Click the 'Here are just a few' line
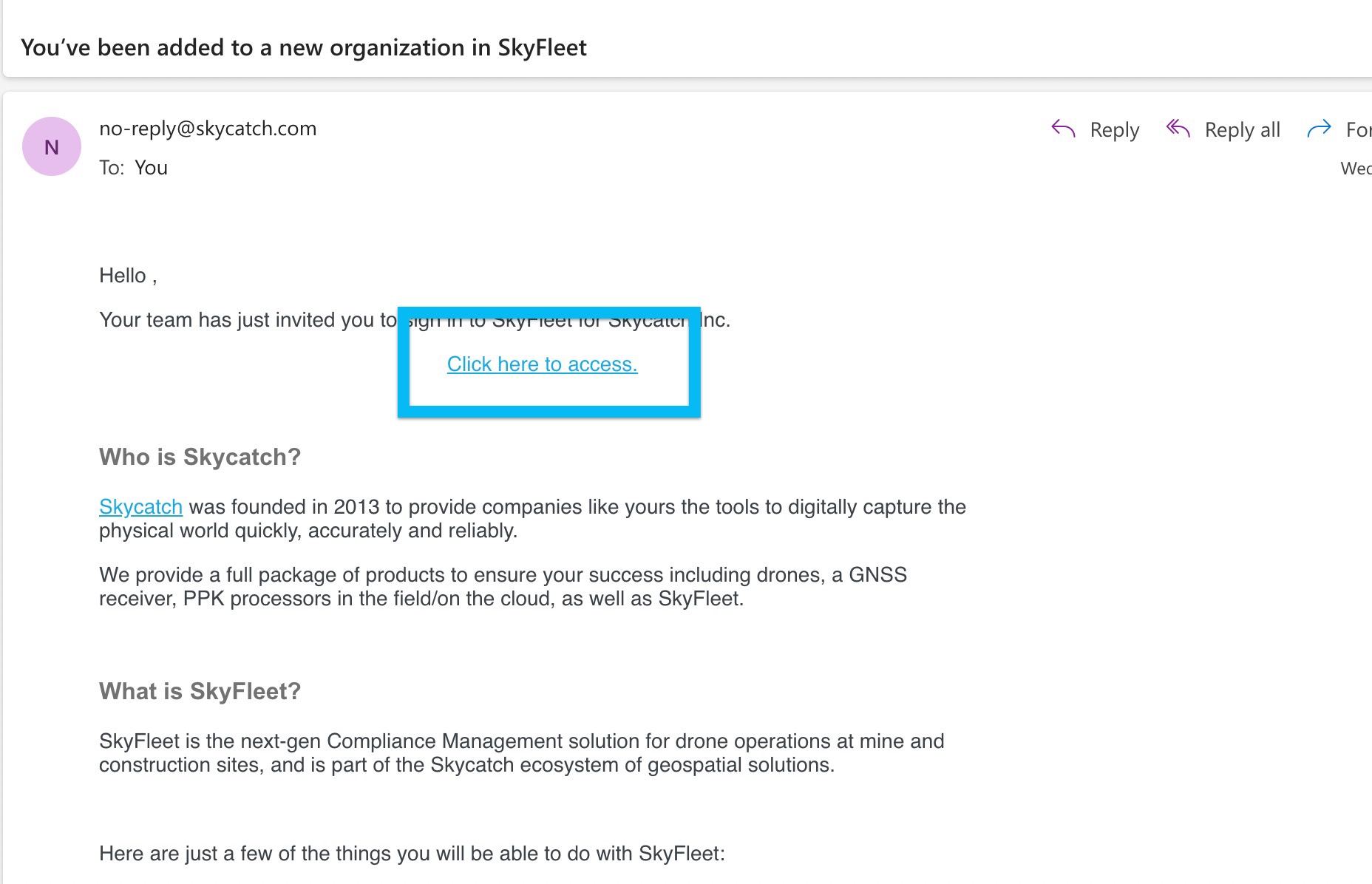Image resolution: width=1372 pixels, height=884 pixels. click(412, 854)
